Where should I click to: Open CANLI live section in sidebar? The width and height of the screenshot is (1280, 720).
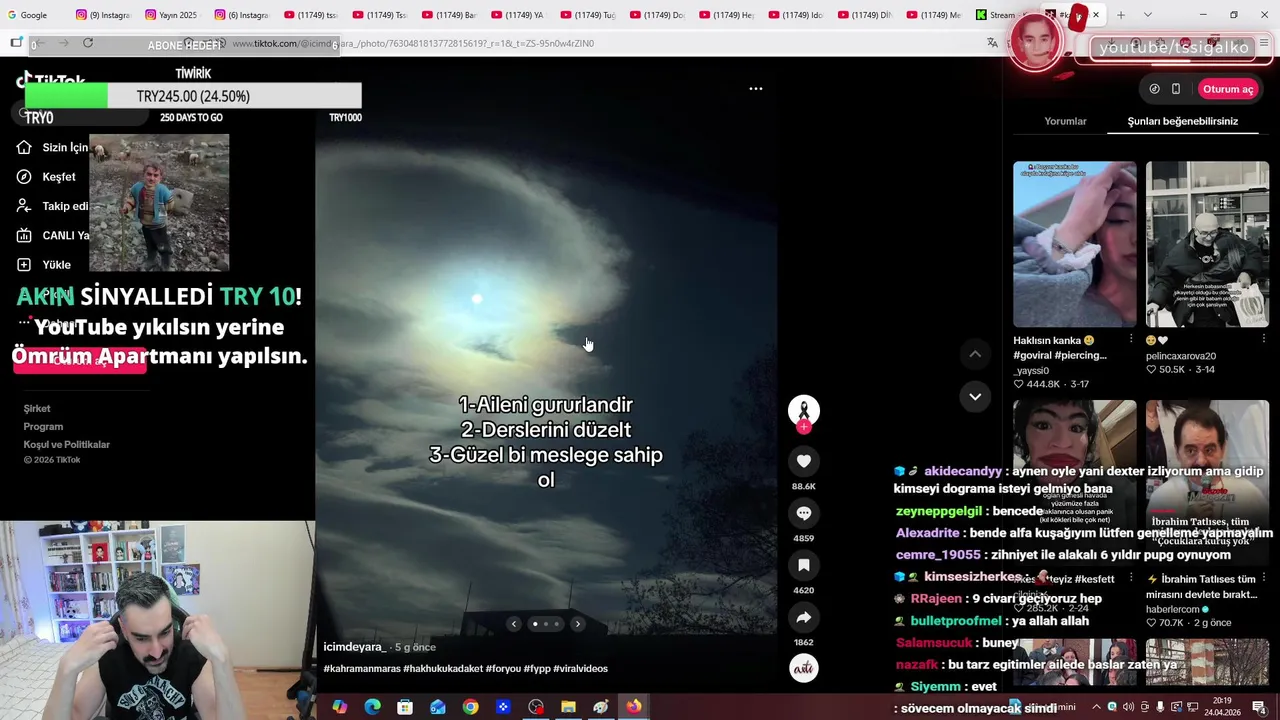[x=53, y=235]
